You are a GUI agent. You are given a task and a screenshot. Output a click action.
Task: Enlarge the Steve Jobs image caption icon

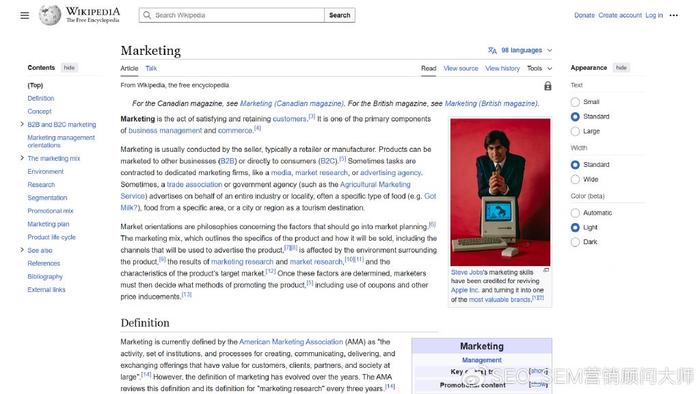546,270
